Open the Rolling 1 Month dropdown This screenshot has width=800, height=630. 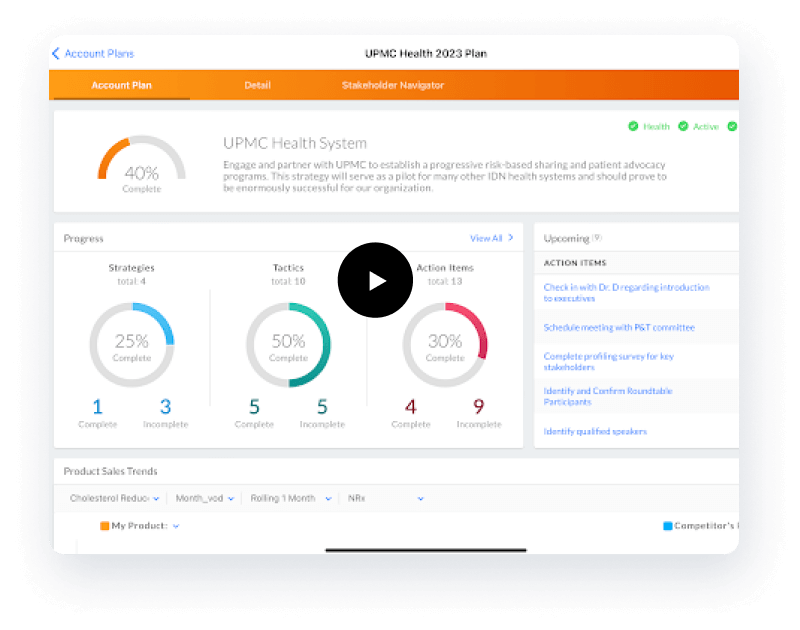pyautogui.click(x=290, y=498)
